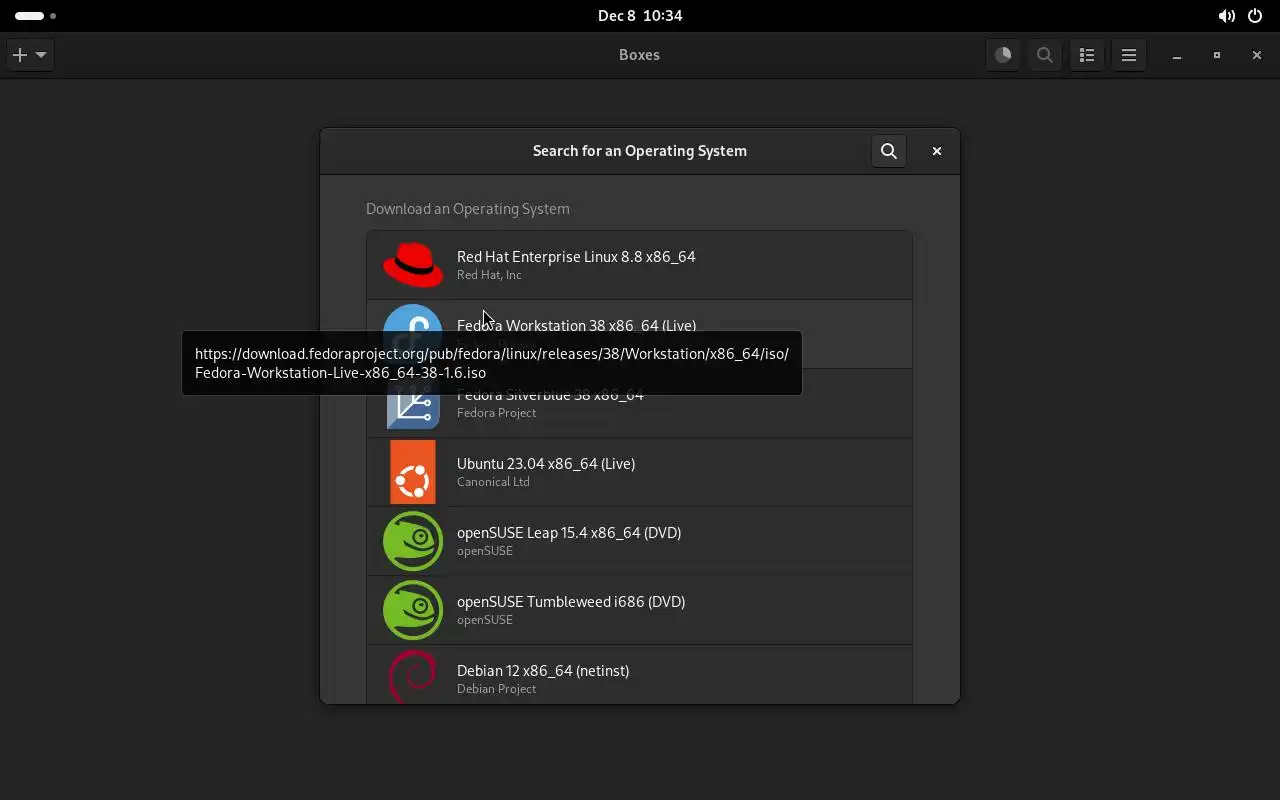Click the search icon in the dialog header

(x=889, y=151)
